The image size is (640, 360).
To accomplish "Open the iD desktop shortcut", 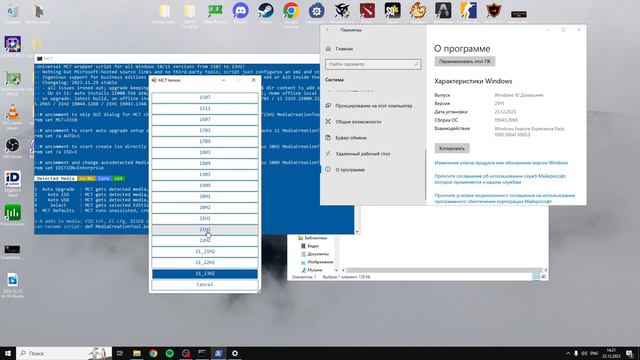I will [13, 179].
